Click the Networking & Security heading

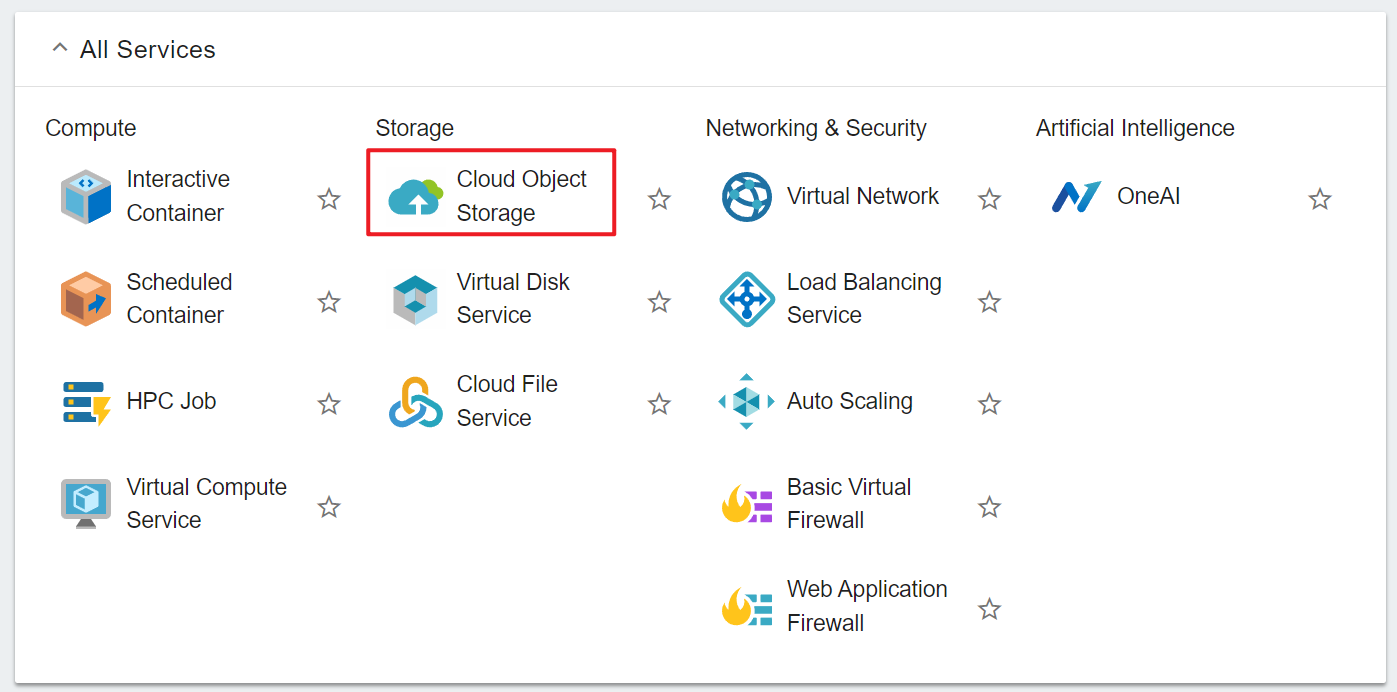[x=816, y=128]
